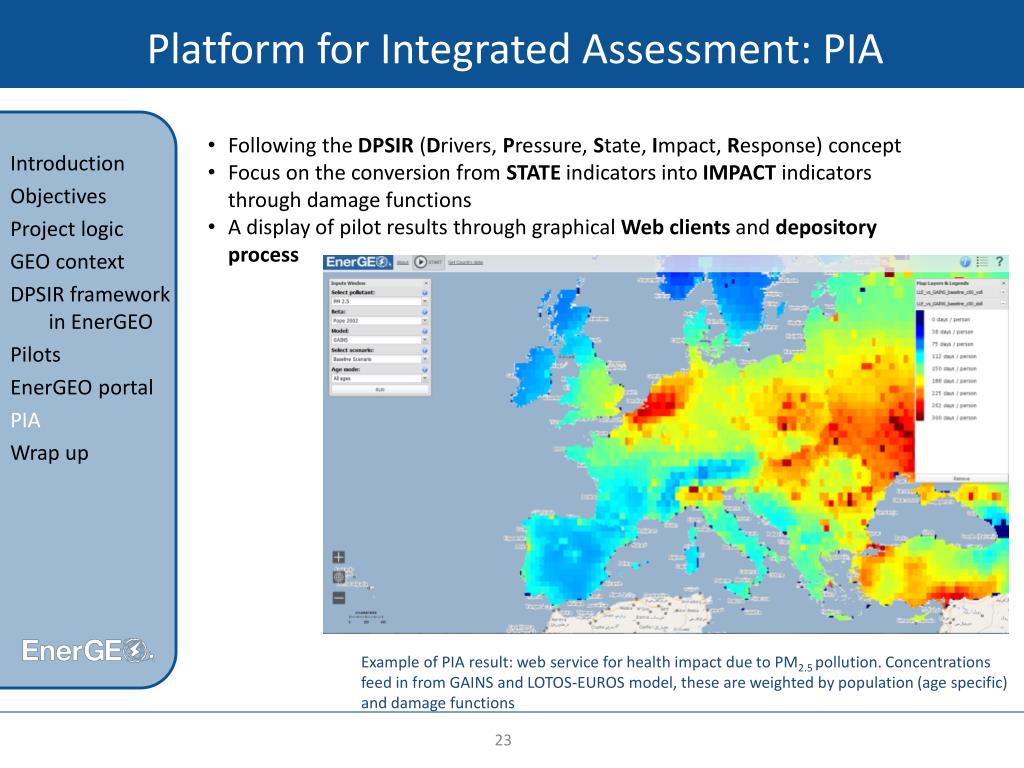Open the Pope 2002 beta dropdown

379,321
